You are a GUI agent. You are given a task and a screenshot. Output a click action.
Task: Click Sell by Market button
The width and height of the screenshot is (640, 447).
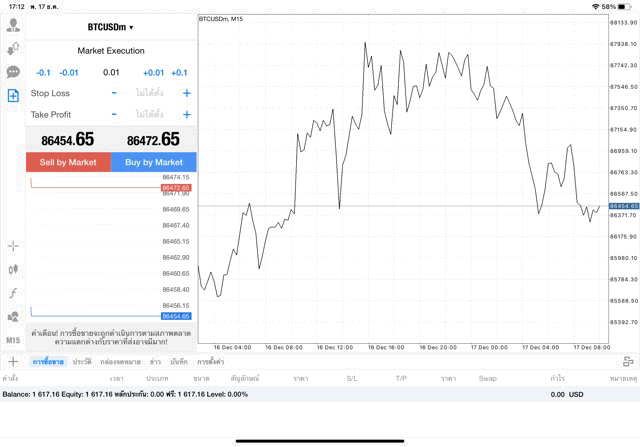68,162
